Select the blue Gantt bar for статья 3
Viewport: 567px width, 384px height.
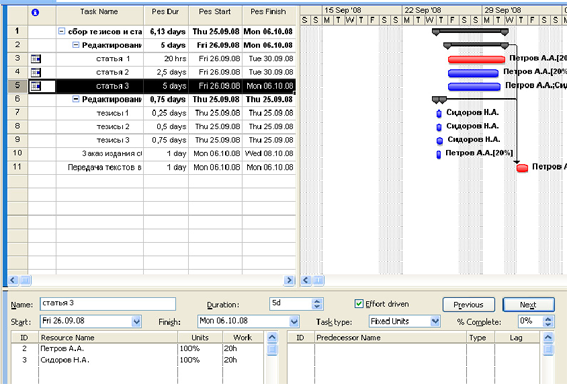474,87
